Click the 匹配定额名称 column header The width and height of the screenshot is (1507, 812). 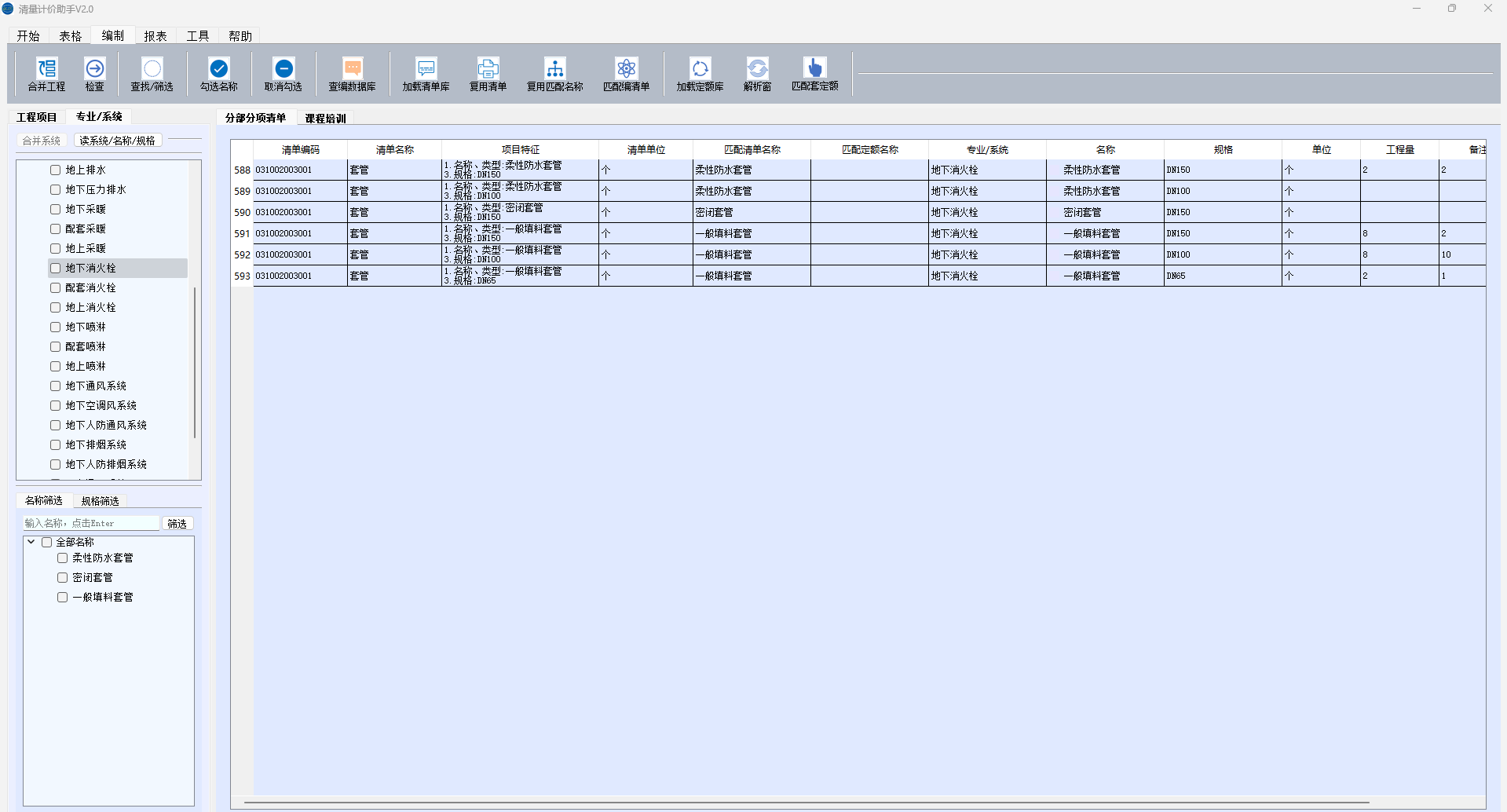870,149
